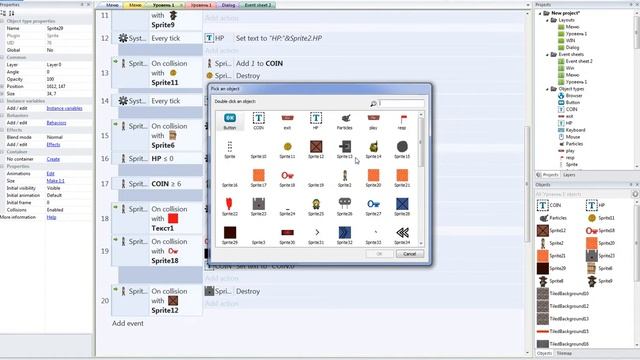
Task: Focus the object picker search field
Action: pos(401,104)
